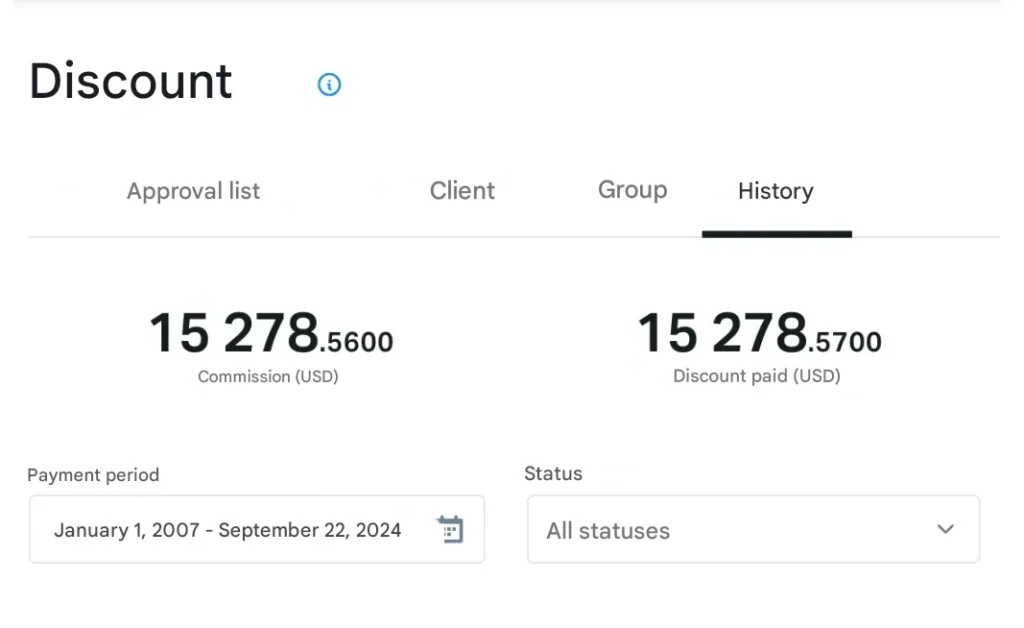
Task: Click the 15 278.5600 commission value
Action: [271, 334]
